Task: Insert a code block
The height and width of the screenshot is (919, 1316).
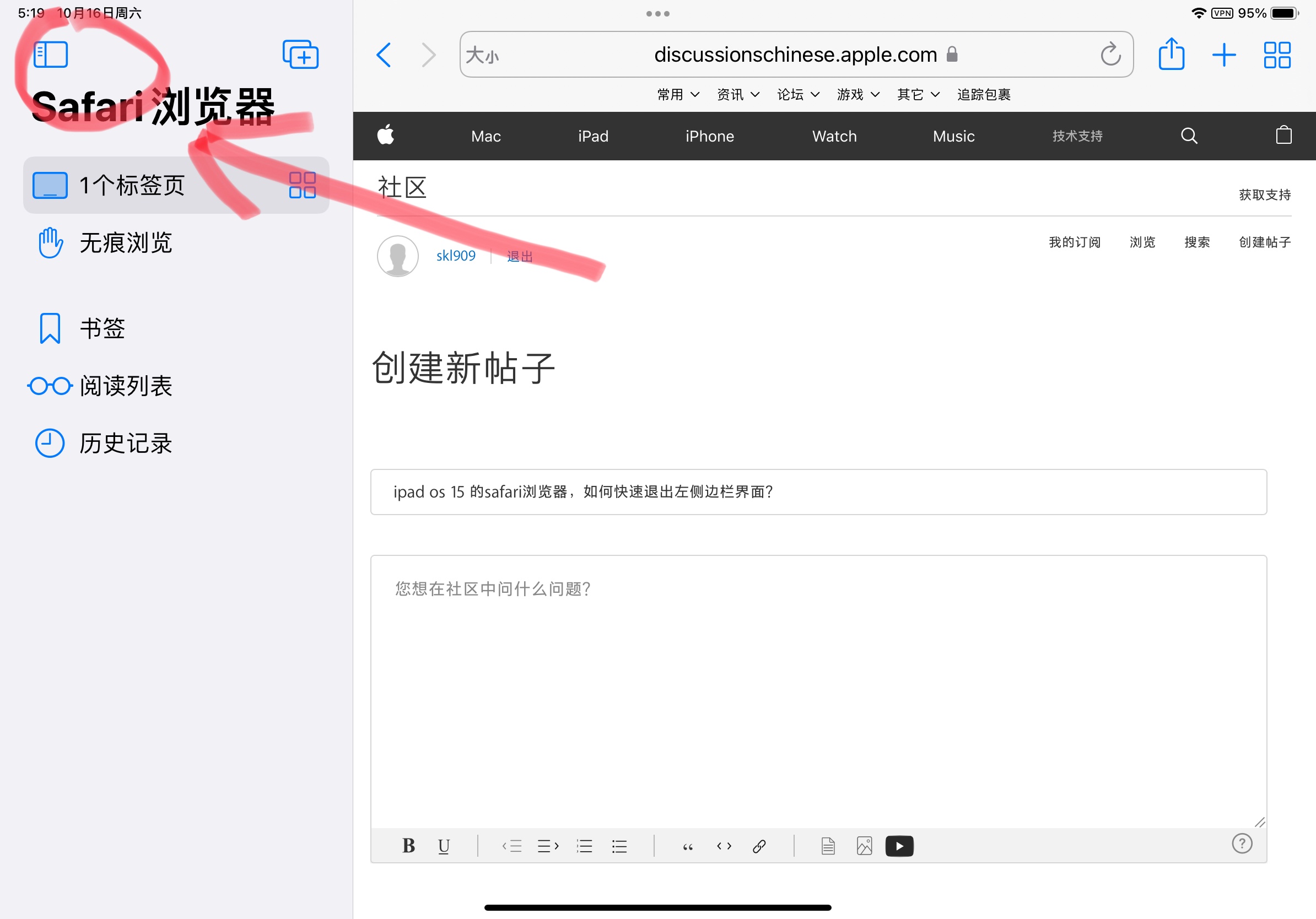Action: 724,846
